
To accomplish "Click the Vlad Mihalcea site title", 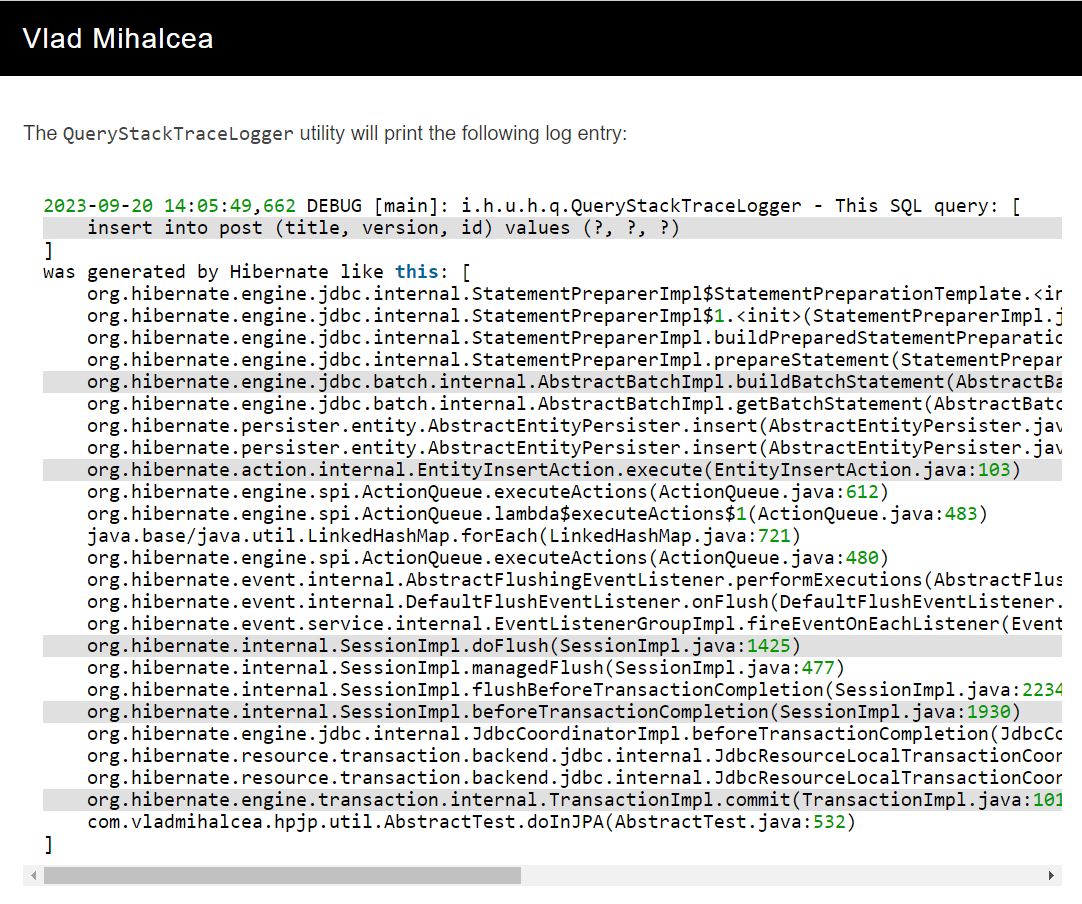I will 119,38.
